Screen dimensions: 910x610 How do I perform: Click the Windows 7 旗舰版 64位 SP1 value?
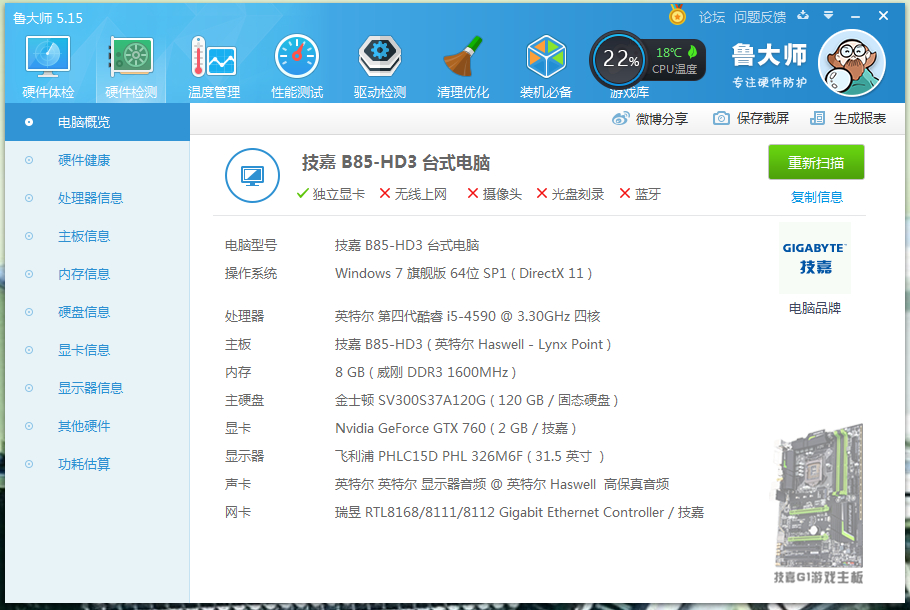463,273
